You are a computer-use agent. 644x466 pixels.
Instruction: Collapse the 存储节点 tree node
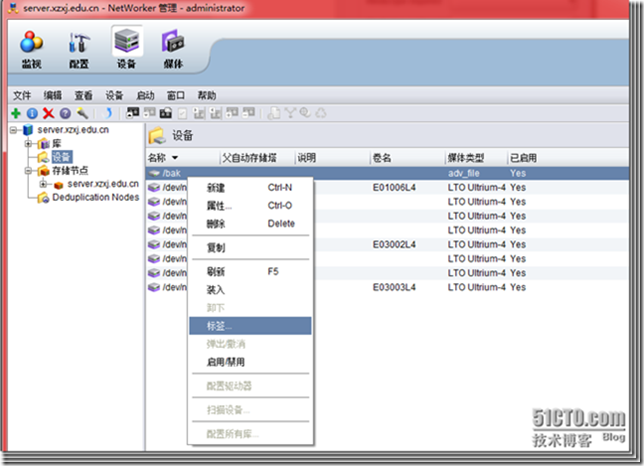(28, 171)
